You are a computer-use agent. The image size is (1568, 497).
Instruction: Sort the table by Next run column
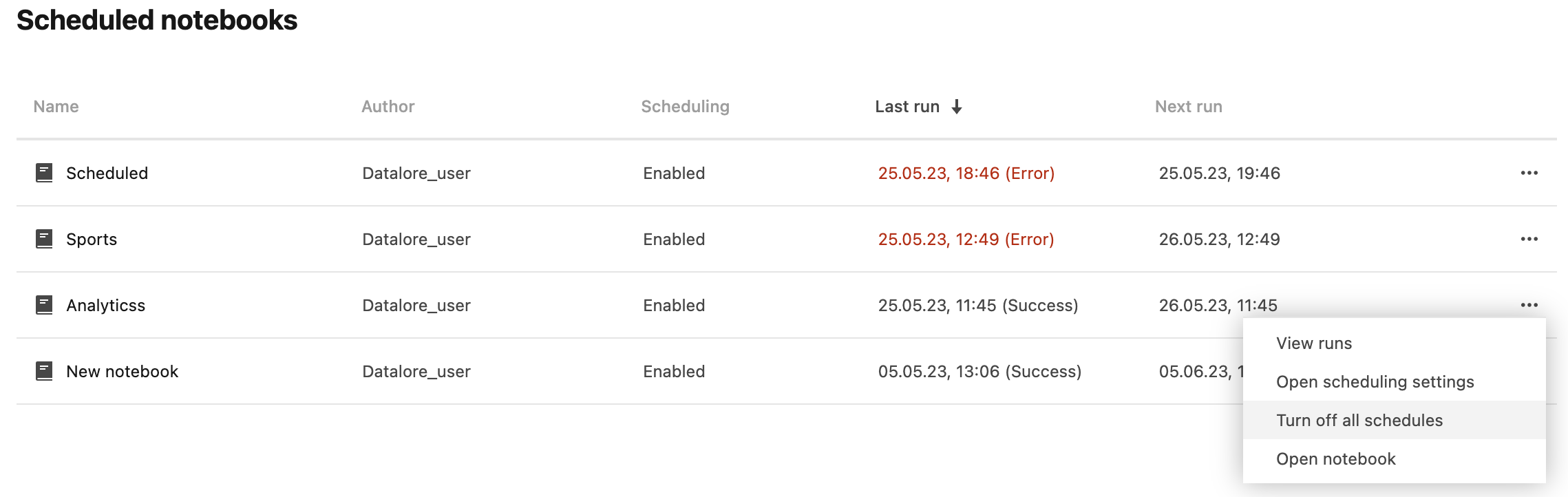click(1188, 107)
